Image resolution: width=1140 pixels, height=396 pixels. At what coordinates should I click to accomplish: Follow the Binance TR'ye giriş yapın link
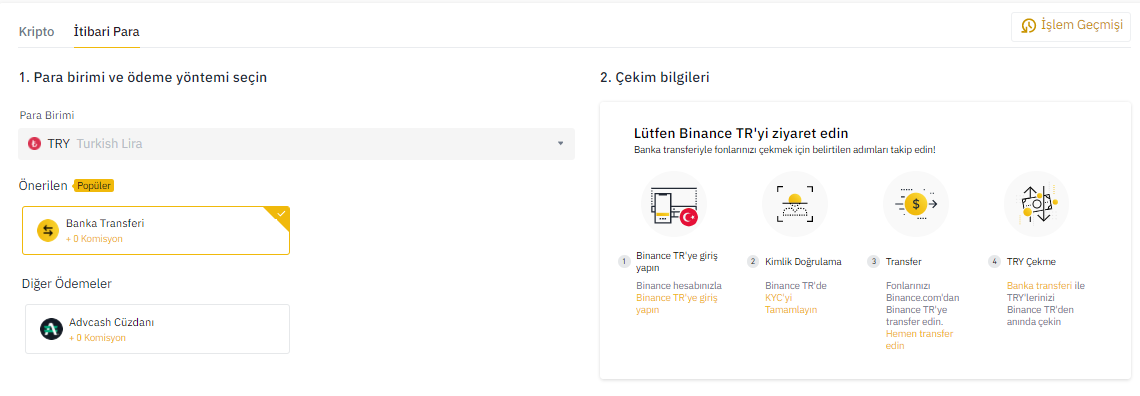pos(676,304)
